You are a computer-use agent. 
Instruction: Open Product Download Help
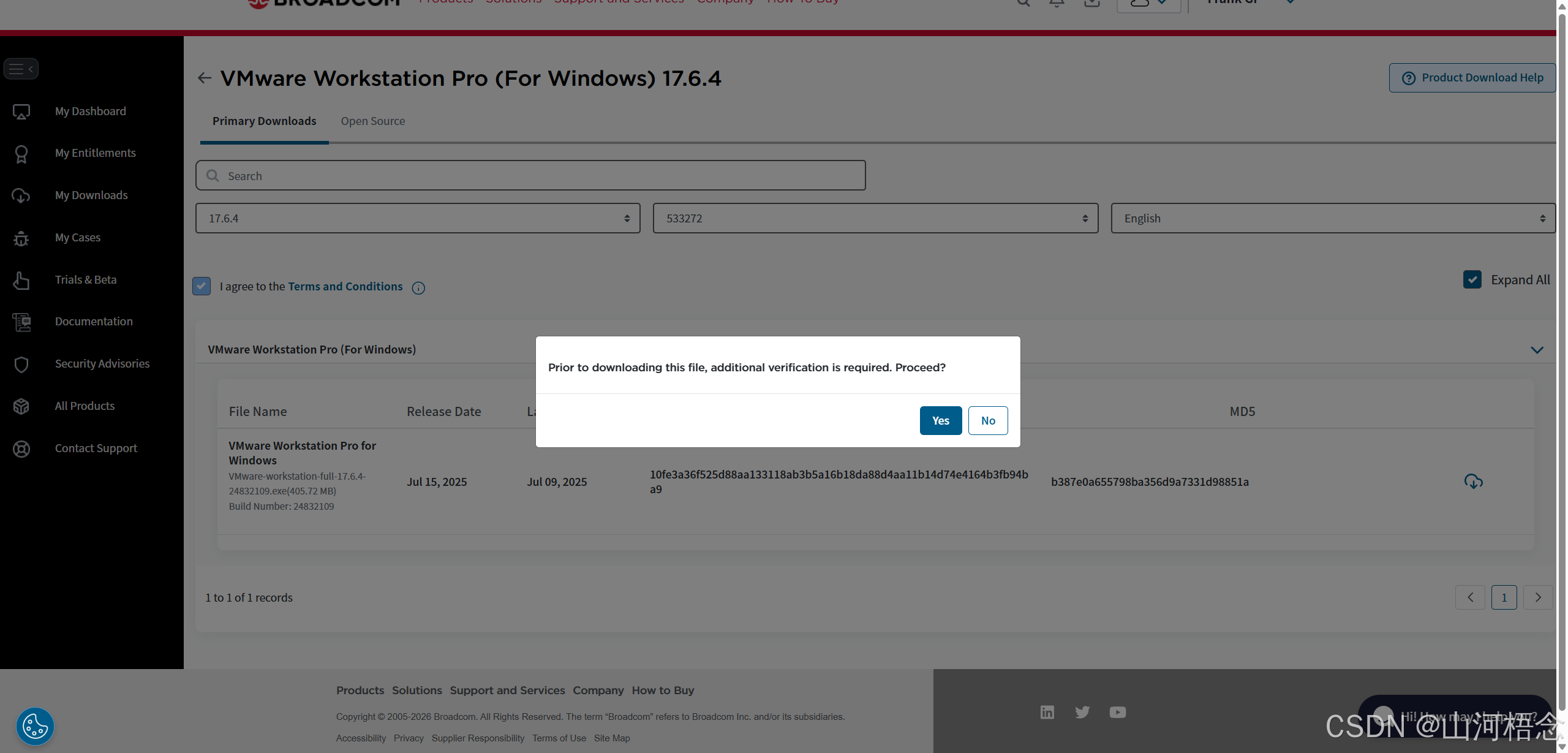(1472, 78)
